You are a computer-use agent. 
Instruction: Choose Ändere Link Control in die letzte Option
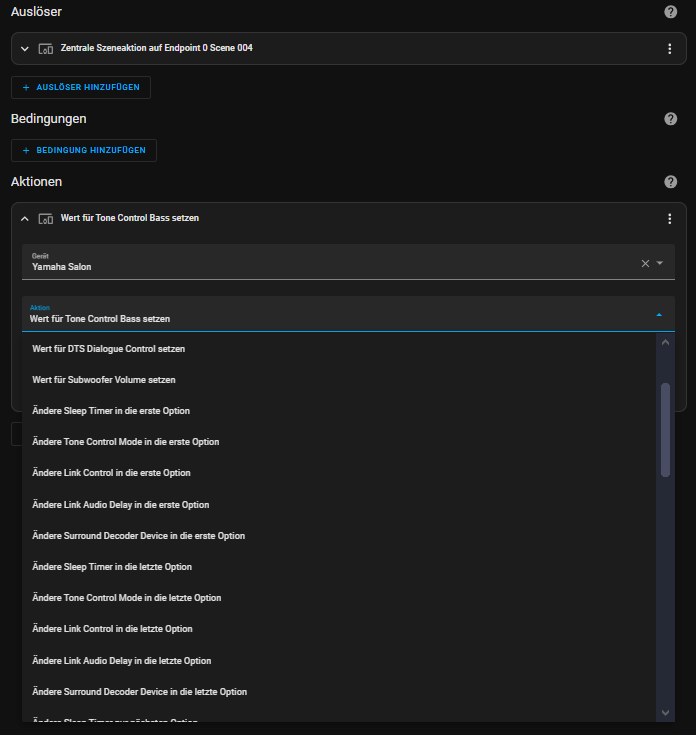[338, 629]
